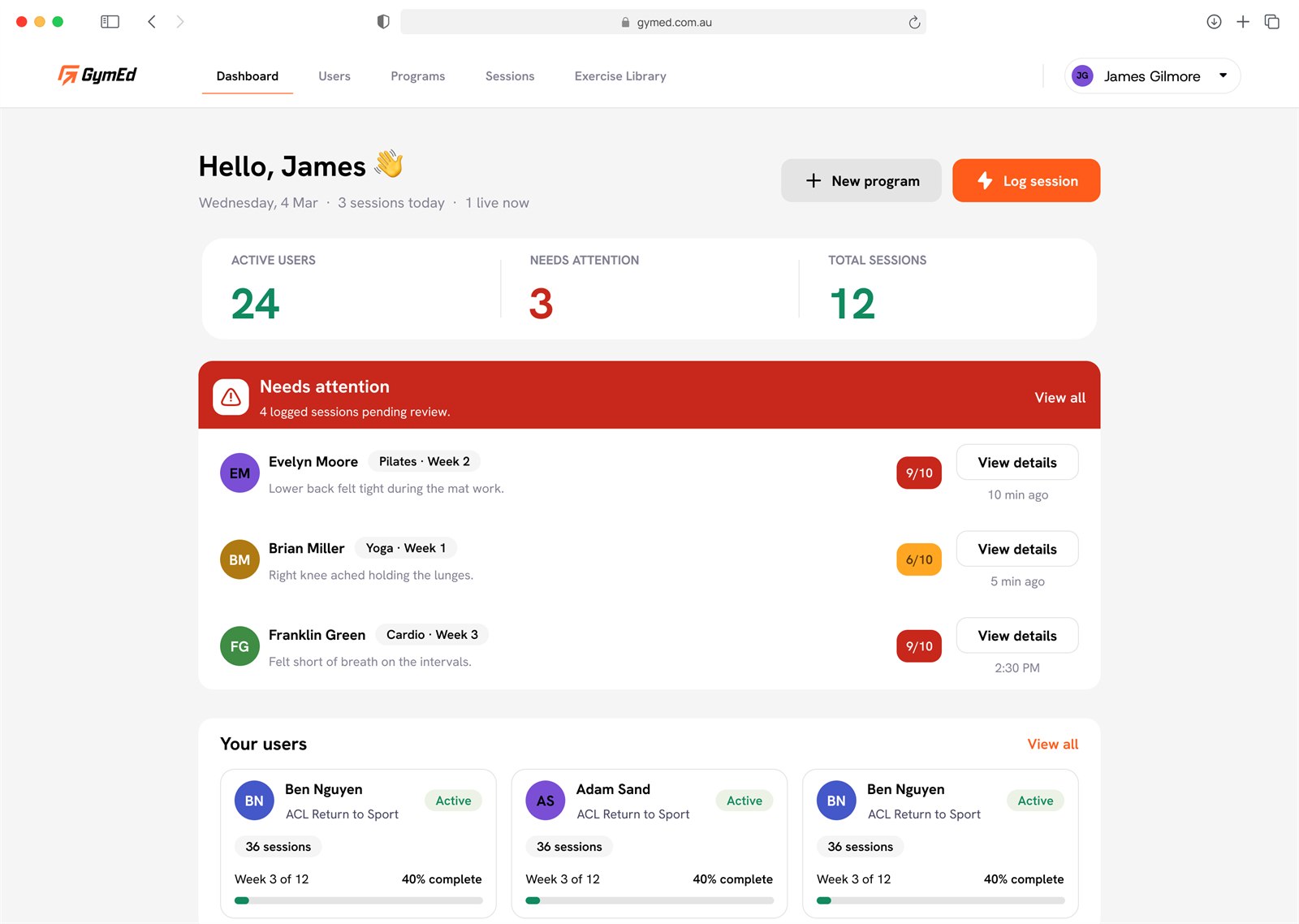
Task: Click the Log session button
Action: pos(1026,180)
